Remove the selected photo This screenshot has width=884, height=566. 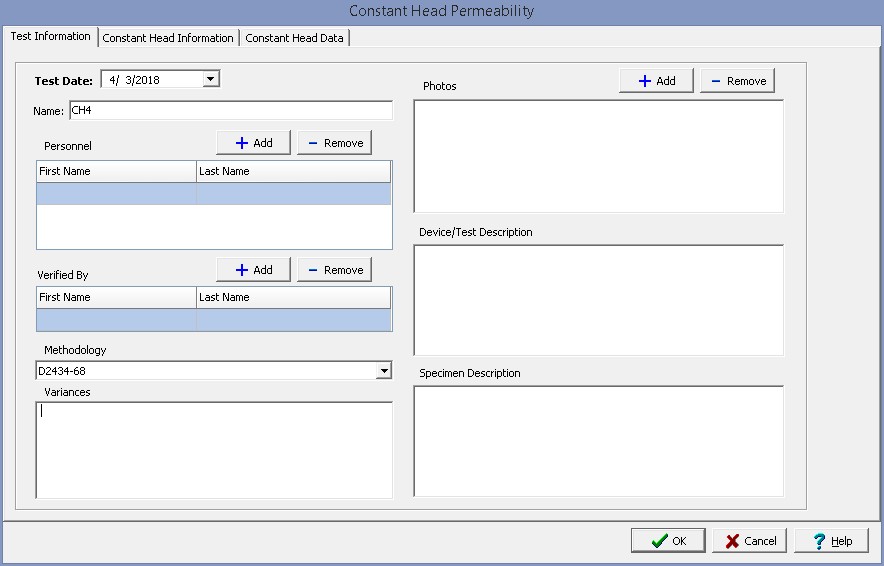click(x=737, y=81)
